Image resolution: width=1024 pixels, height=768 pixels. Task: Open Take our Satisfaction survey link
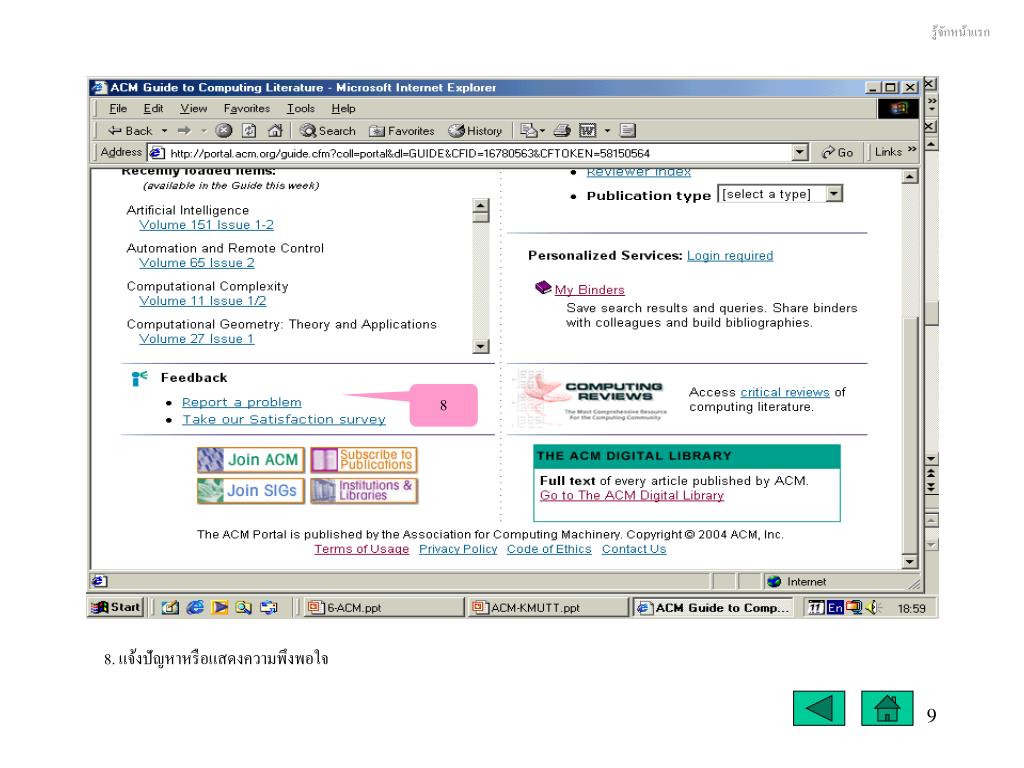point(283,419)
